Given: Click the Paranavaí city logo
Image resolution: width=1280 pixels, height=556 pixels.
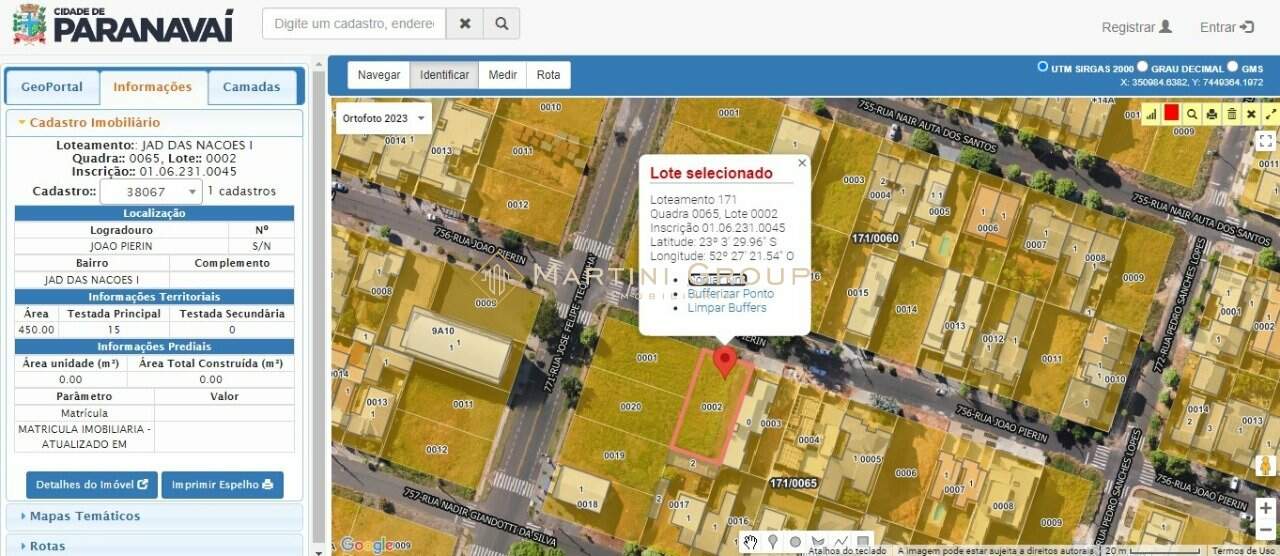Looking at the screenshot, I should tap(123, 24).
